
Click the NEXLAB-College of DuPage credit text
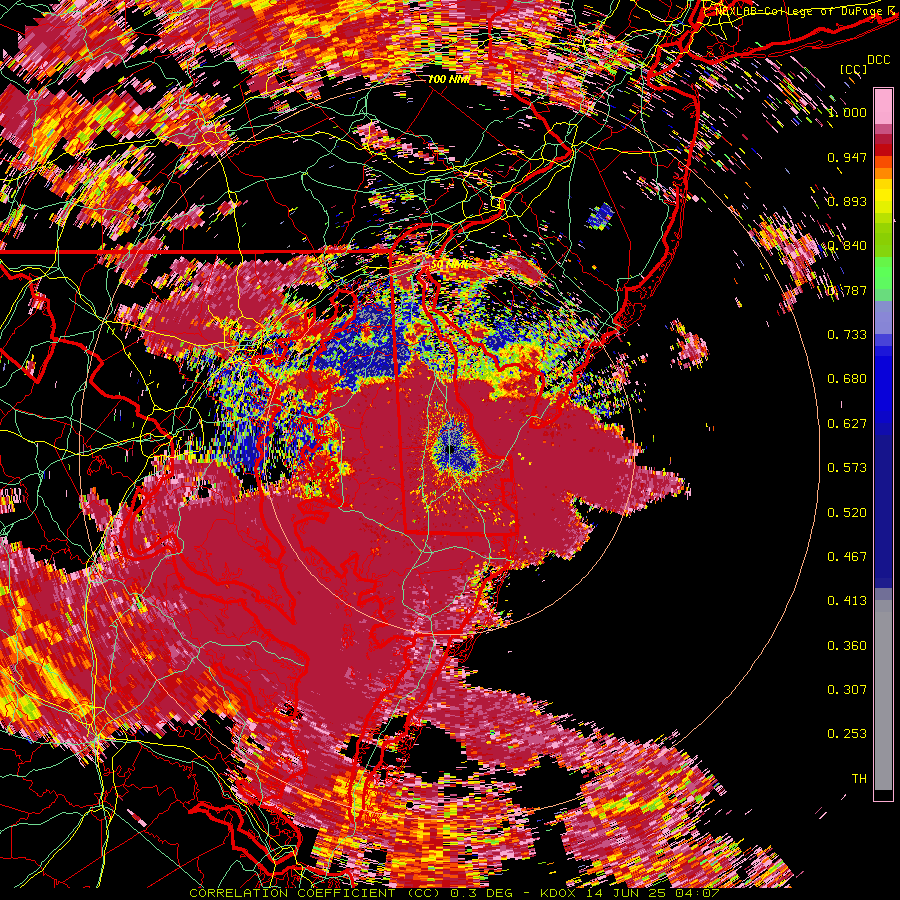click(x=804, y=11)
